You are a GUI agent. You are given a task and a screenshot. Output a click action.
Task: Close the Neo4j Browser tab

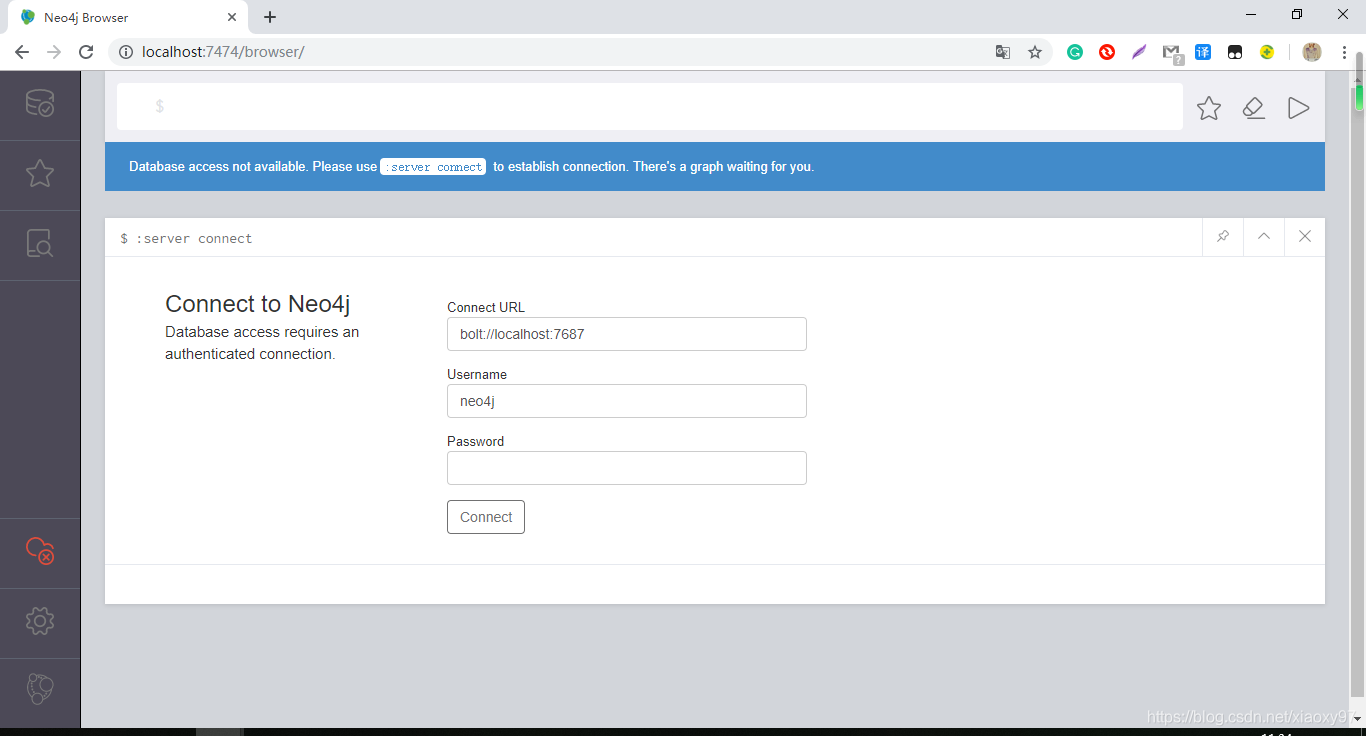tap(232, 17)
